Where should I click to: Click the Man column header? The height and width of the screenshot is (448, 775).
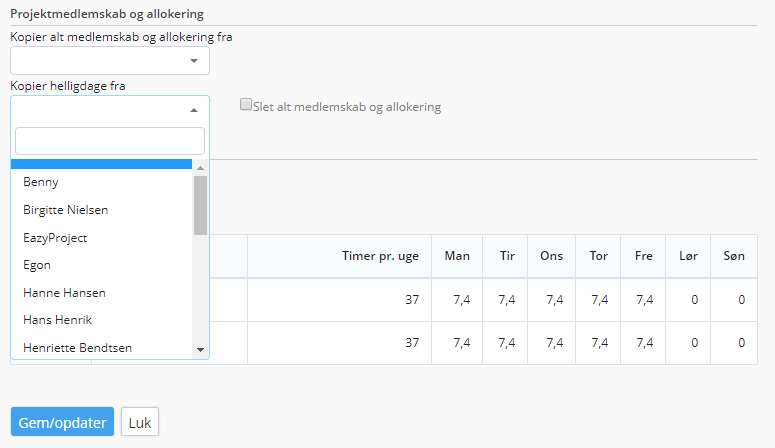pos(457,256)
